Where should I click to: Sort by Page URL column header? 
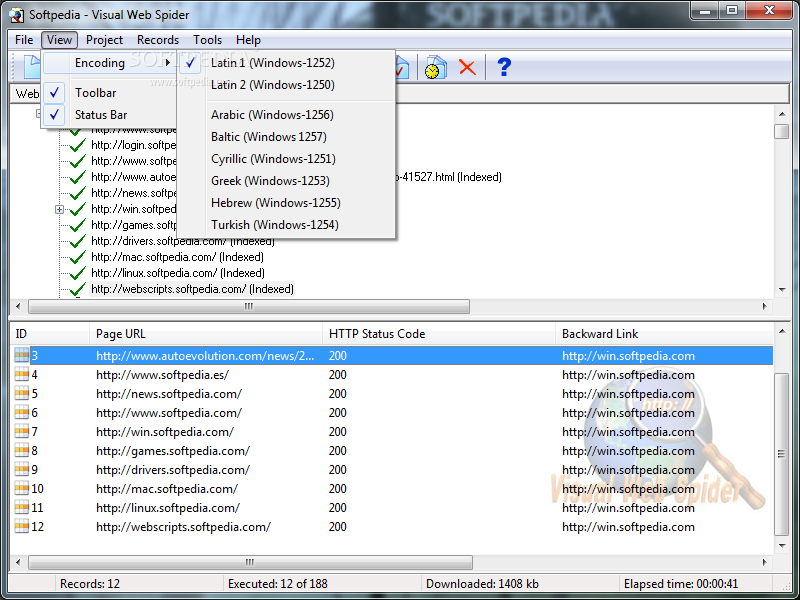click(x=206, y=334)
